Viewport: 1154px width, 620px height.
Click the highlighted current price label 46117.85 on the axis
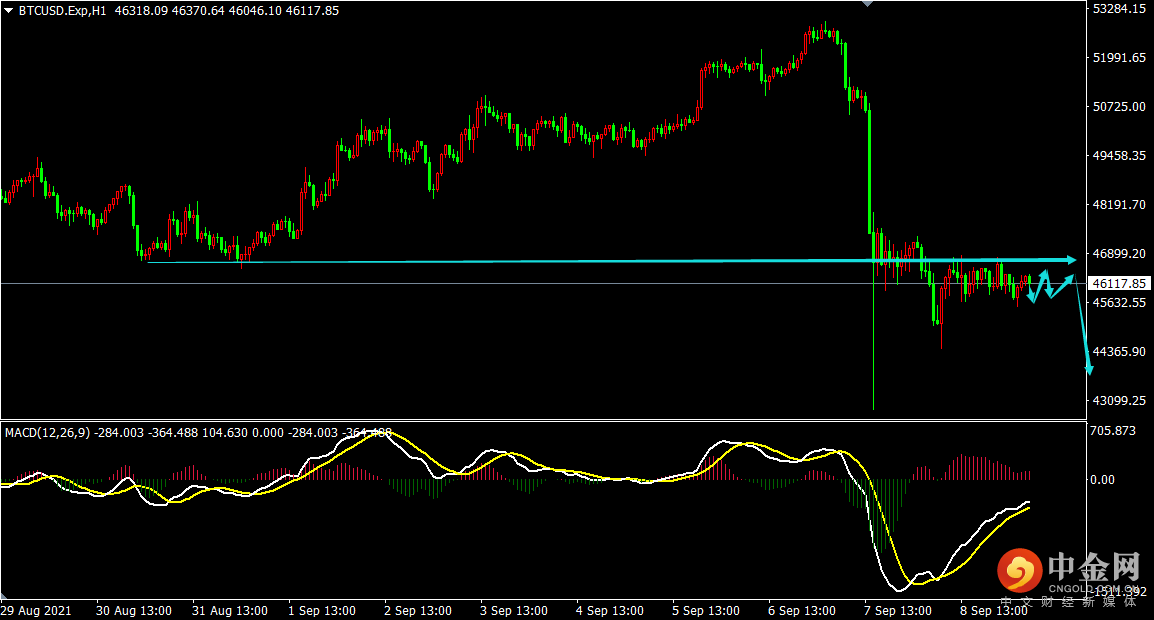point(1119,283)
